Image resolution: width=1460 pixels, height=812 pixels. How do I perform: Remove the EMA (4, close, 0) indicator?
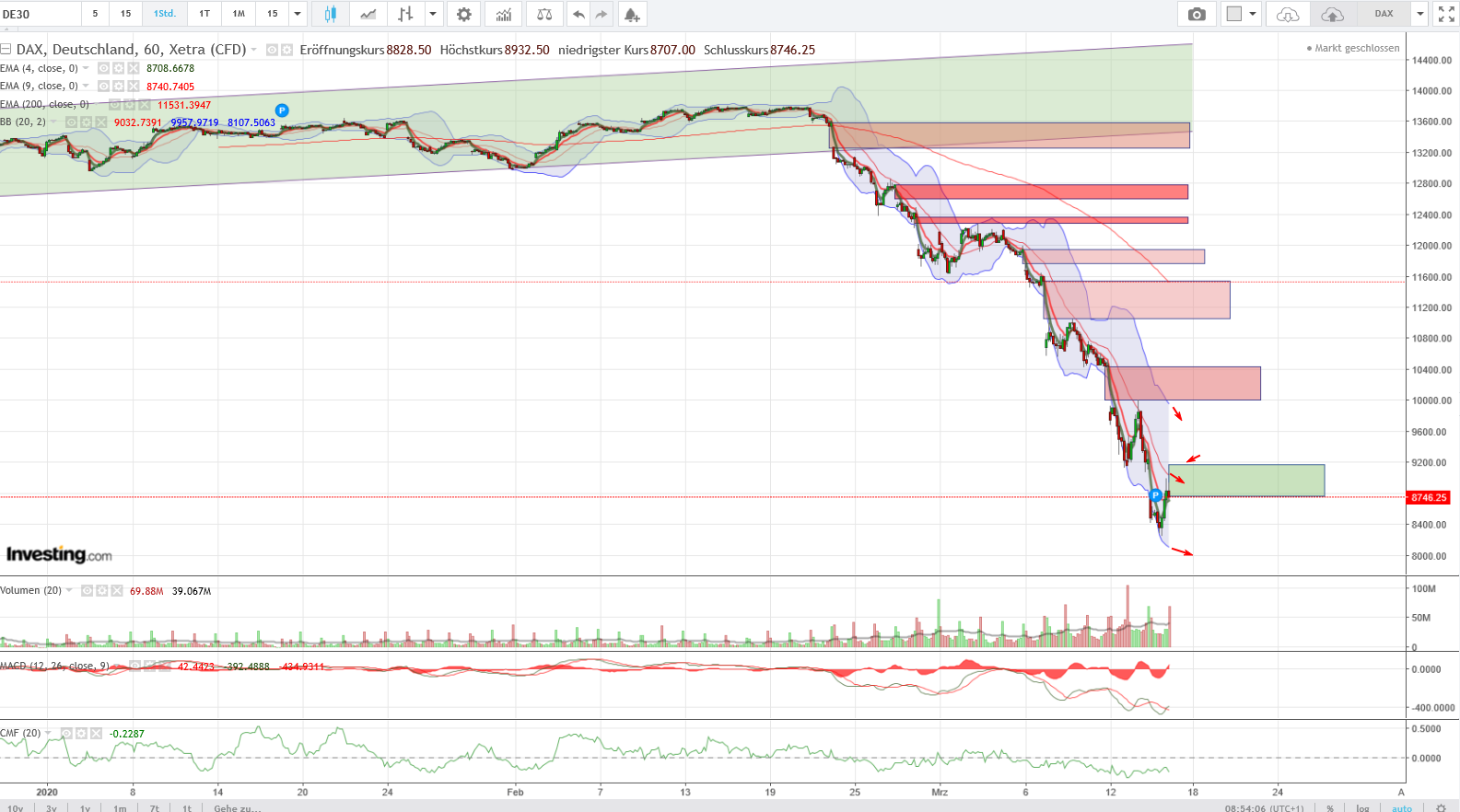(134, 68)
